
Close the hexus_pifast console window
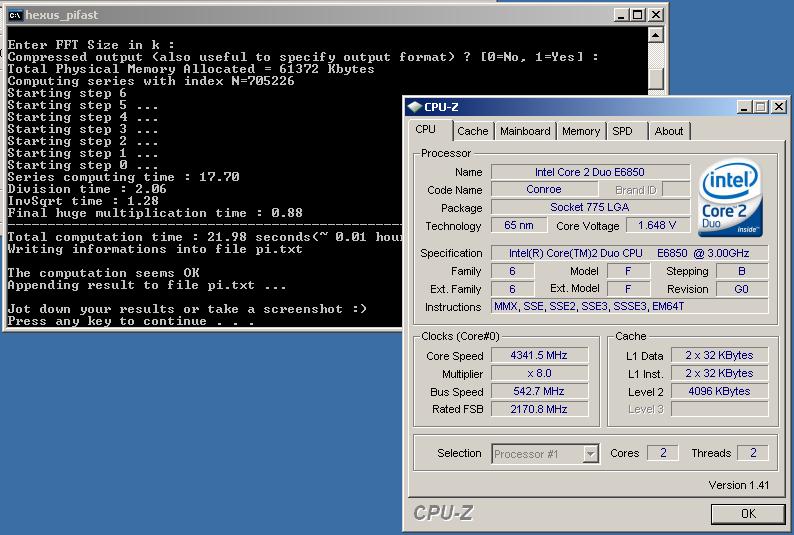tap(655, 15)
